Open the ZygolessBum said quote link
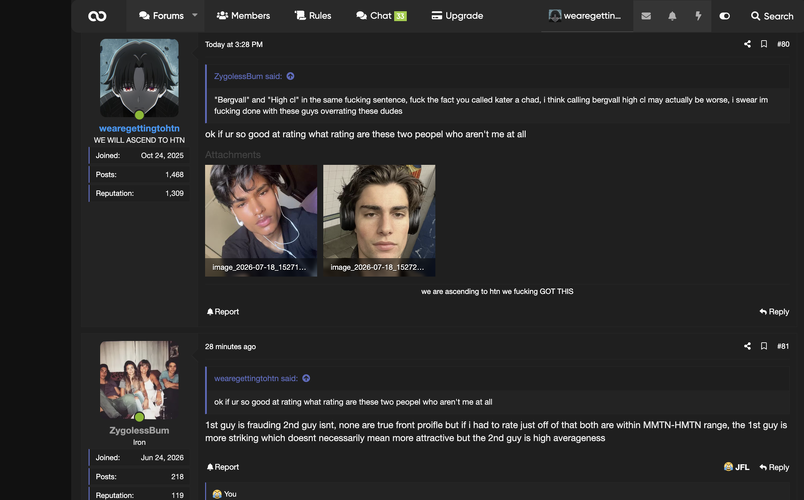The height and width of the screenshot is (500, 804). [x=248, y=76]
